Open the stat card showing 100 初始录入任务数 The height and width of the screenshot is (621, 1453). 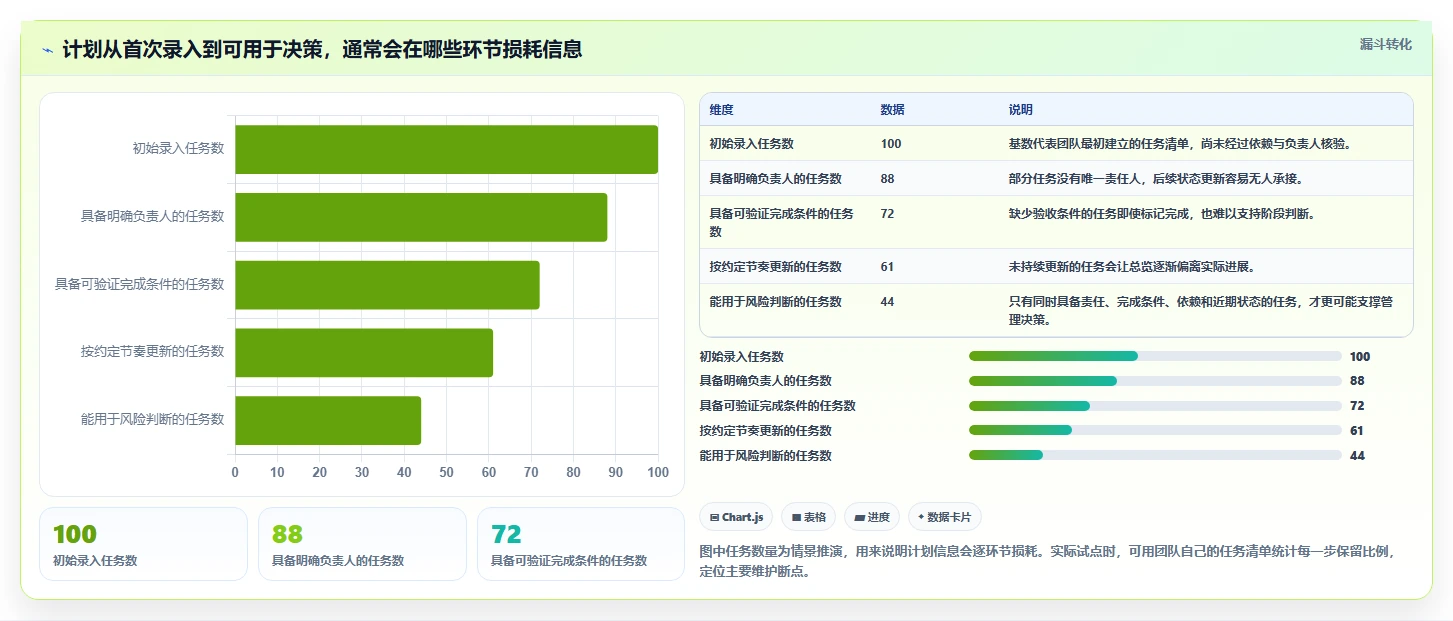[143, 544]
